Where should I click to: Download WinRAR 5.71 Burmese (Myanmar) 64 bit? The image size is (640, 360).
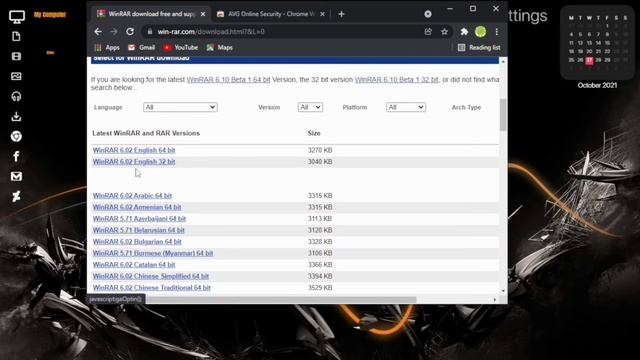(x=153, y=253)
